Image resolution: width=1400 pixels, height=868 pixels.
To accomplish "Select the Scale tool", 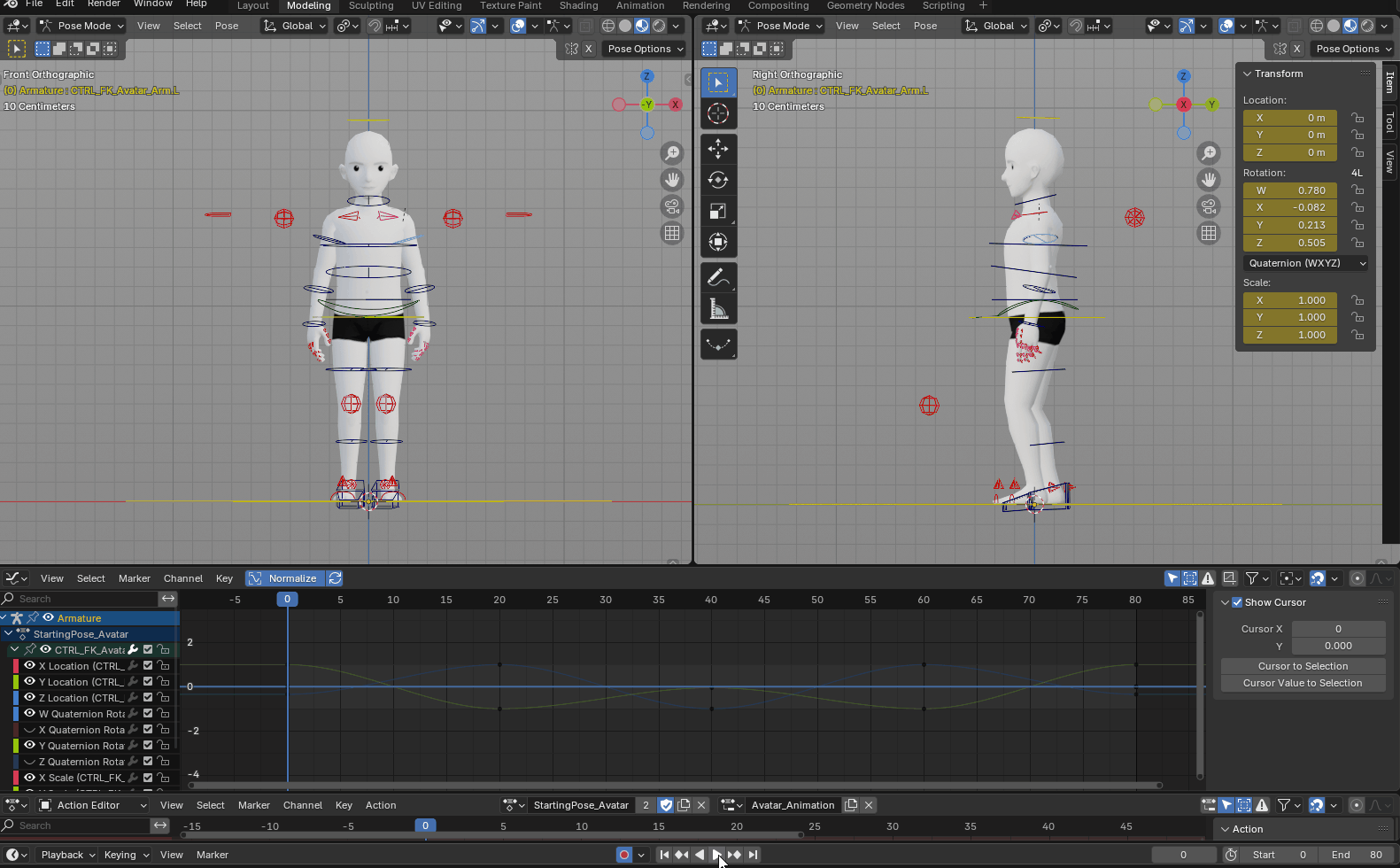I will [718, 211].
